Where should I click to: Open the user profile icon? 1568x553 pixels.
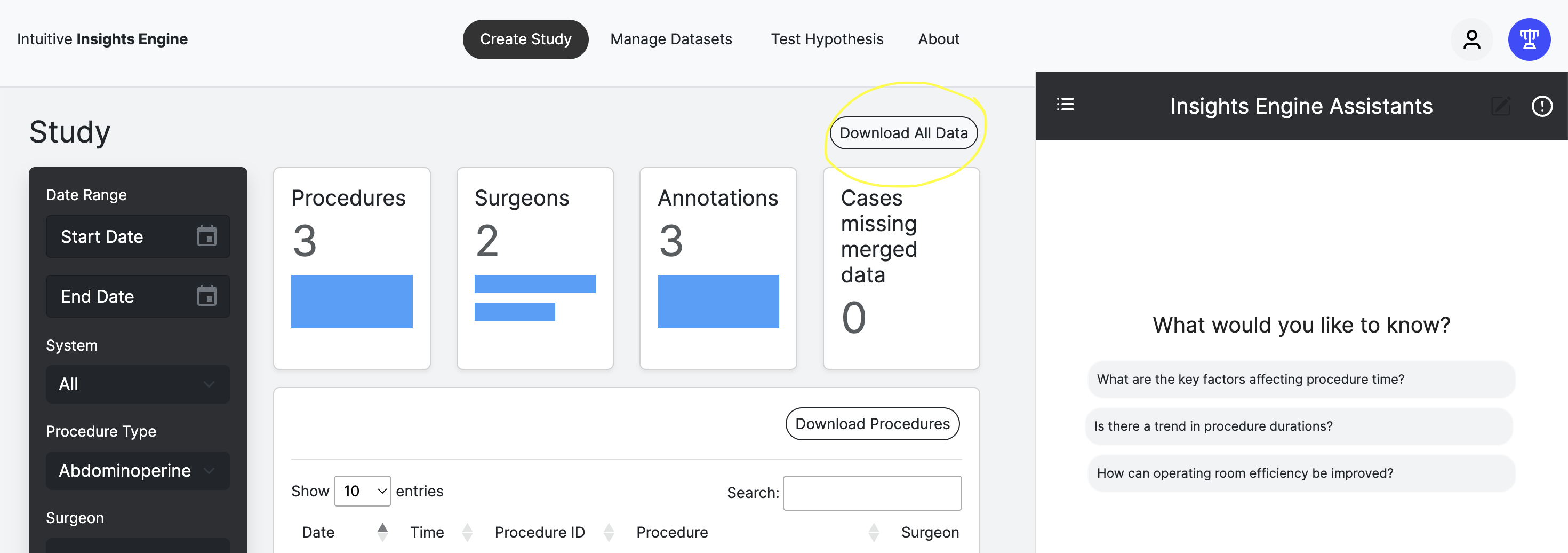pos(1471,39)
